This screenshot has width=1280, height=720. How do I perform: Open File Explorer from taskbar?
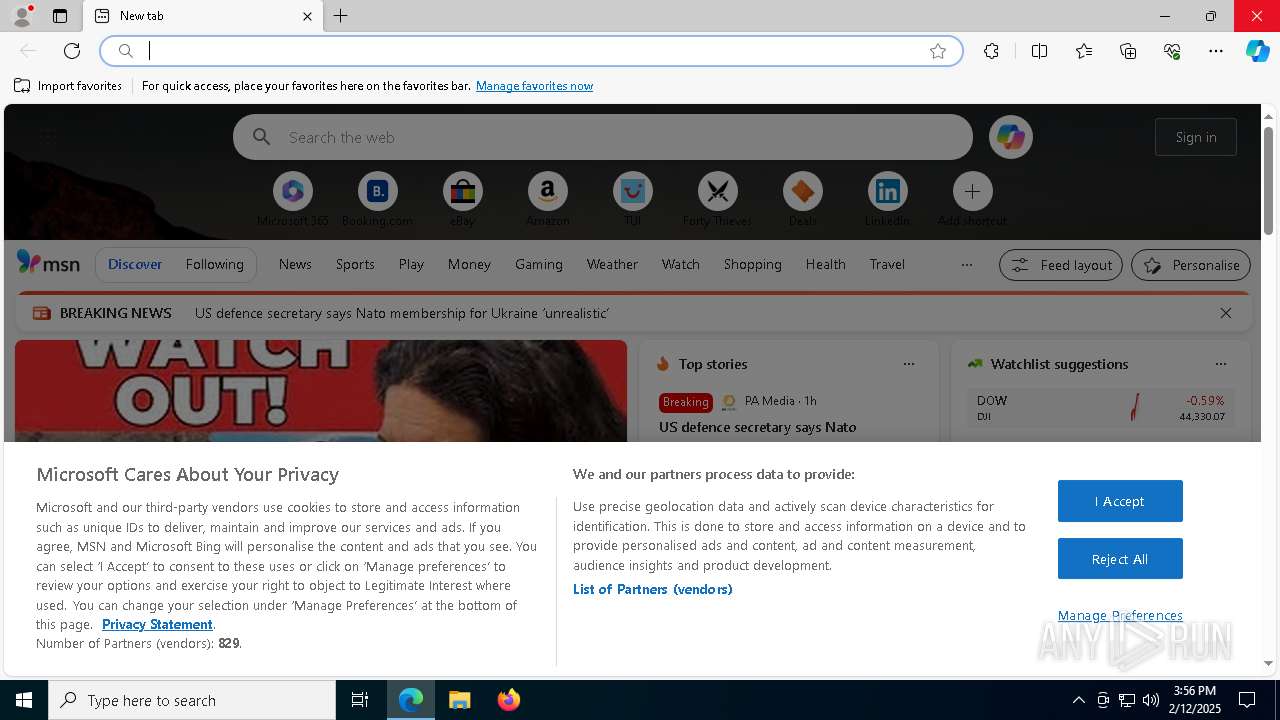459,700
